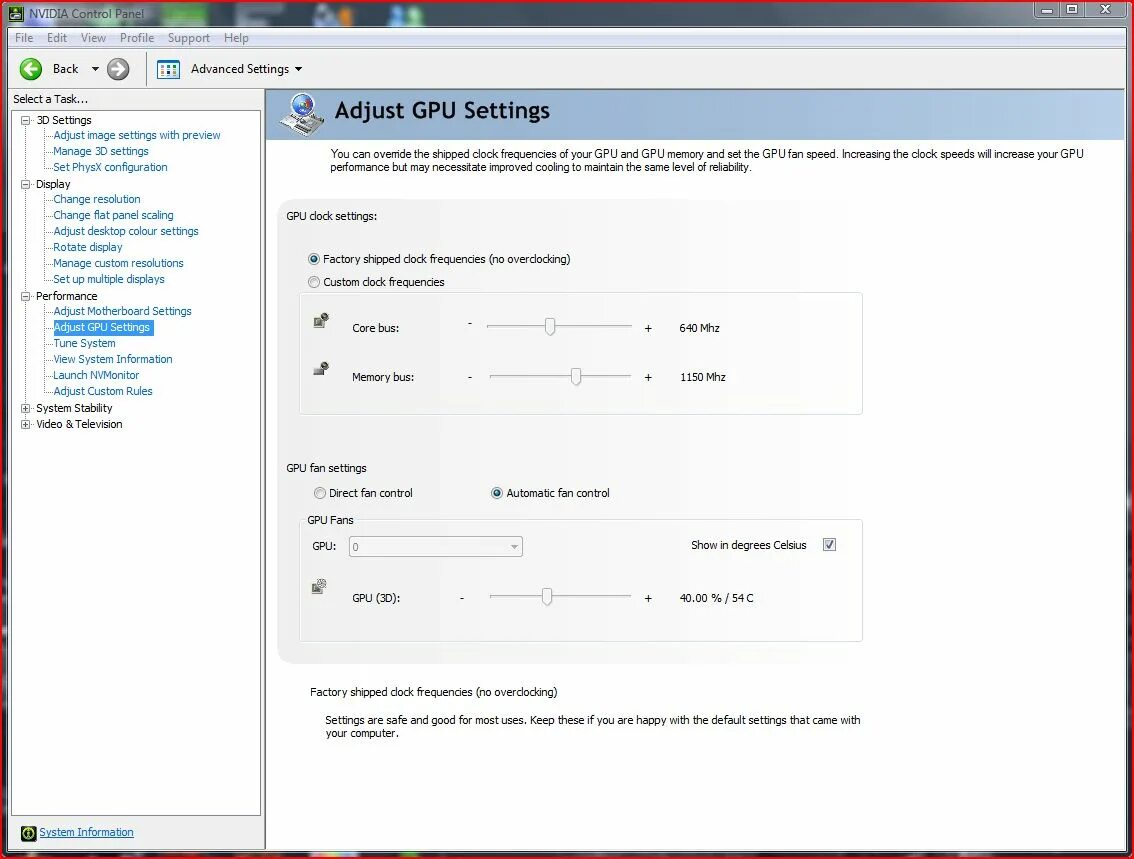
Task: Open Manage 3D settings page
Action: coord(101,151)
